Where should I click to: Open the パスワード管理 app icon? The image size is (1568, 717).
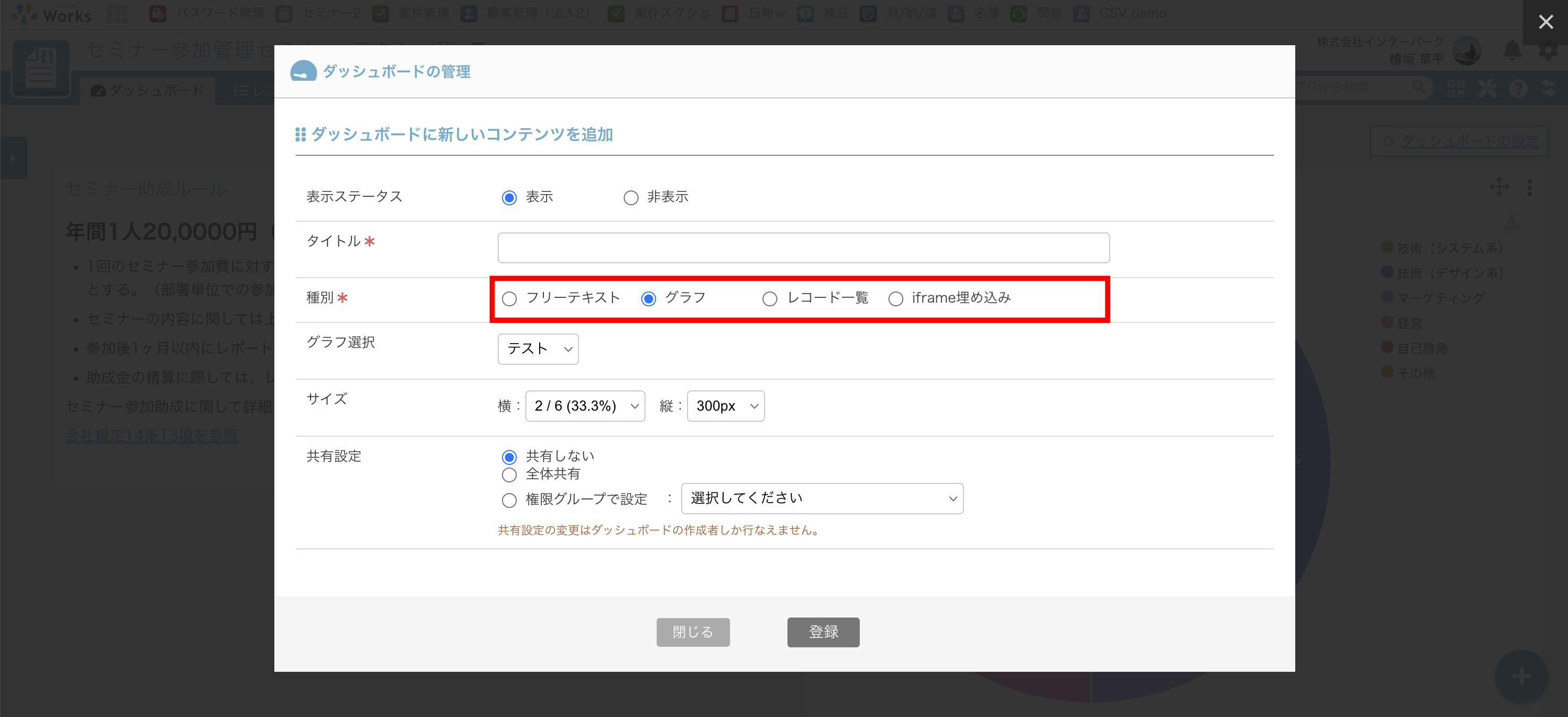tap(158, 13)
